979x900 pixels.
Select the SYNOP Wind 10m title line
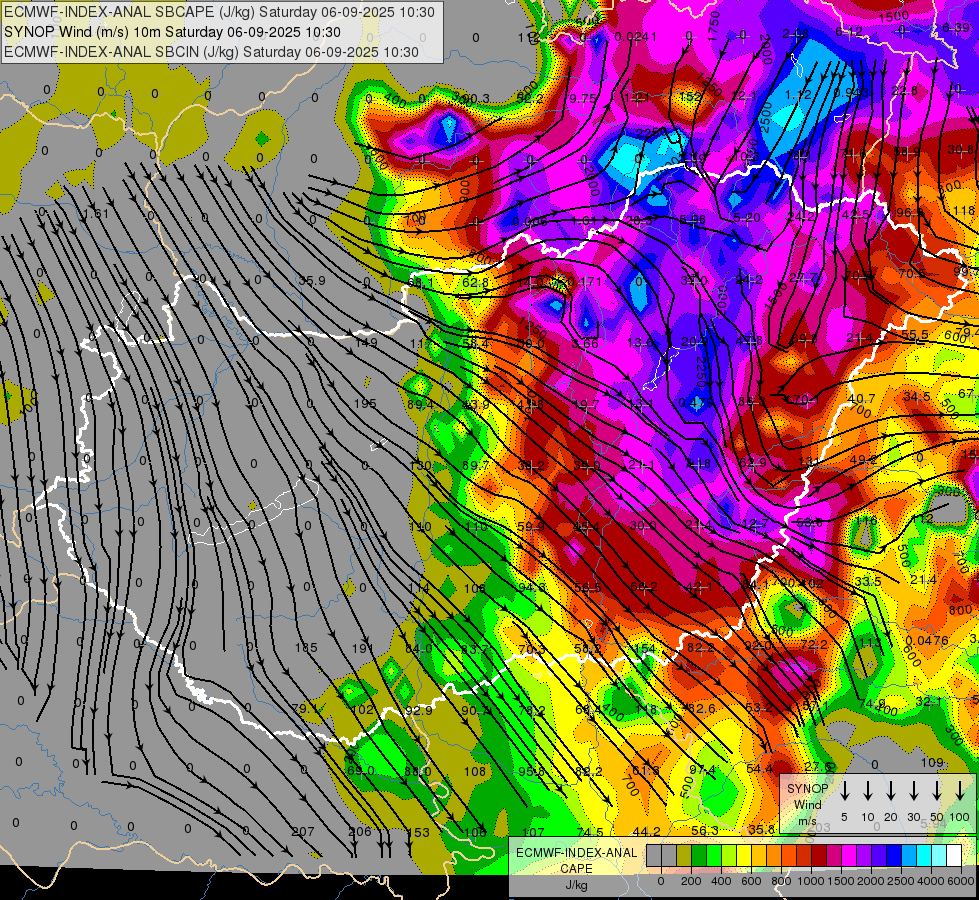(172, 32)
